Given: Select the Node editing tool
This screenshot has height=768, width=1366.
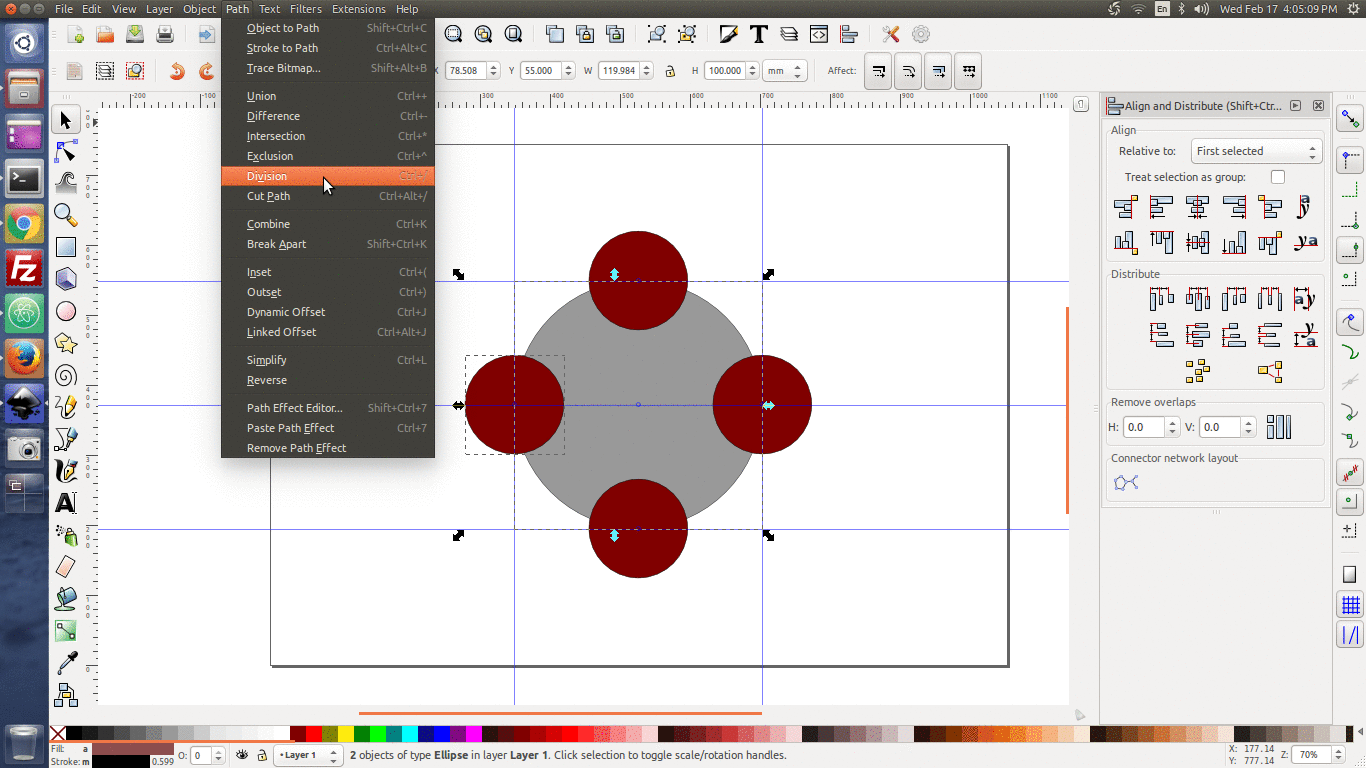Looking at the screenshot, I should click(66, 151).
